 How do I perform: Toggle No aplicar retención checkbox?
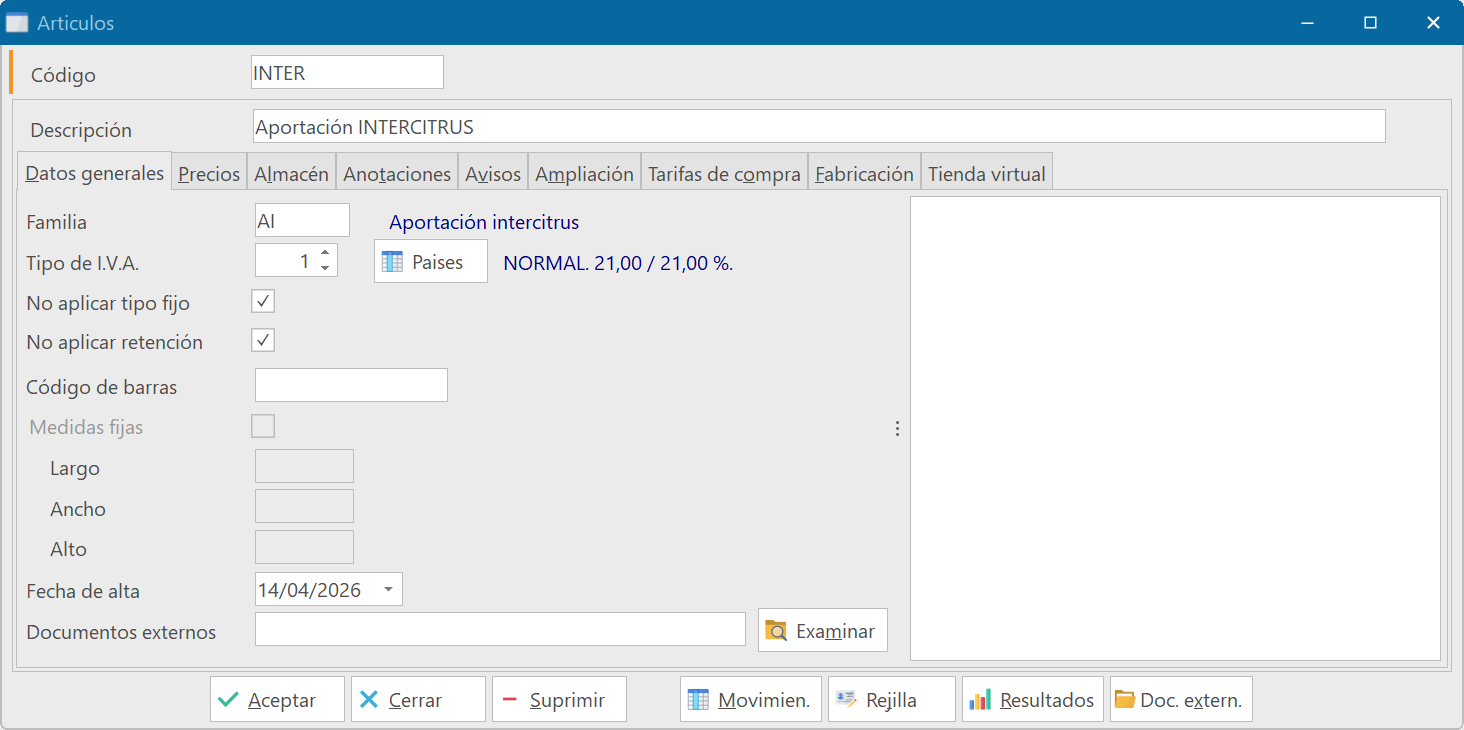tap(263, 341)
